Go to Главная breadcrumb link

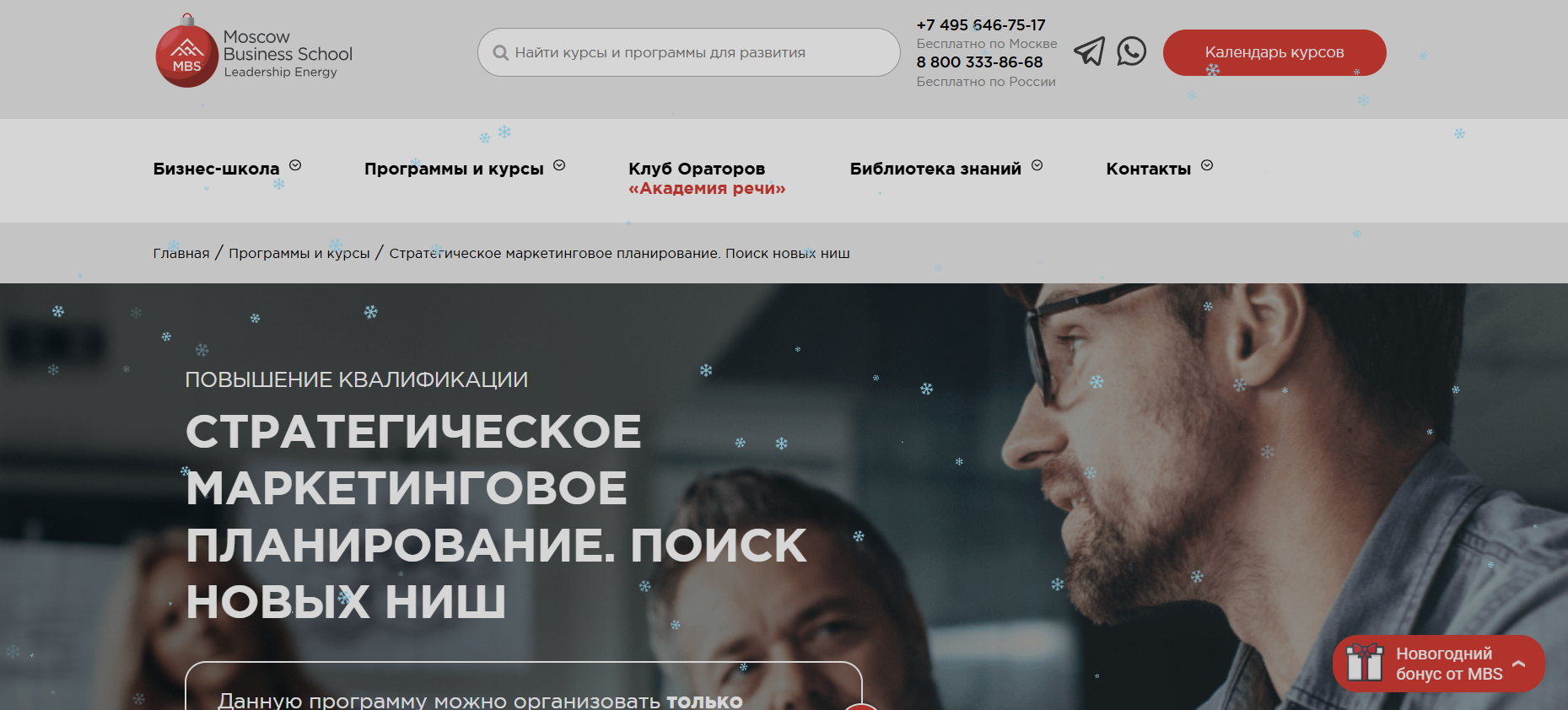tap(181, 253)
